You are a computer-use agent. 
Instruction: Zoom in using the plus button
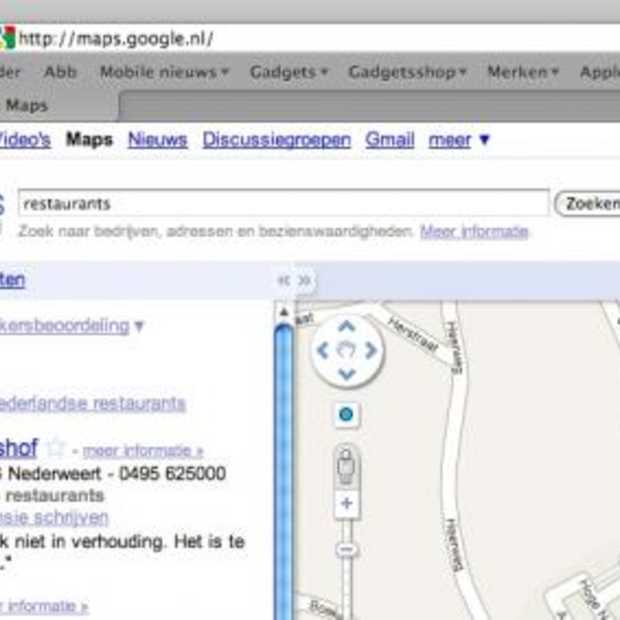(x=347, y=503)
